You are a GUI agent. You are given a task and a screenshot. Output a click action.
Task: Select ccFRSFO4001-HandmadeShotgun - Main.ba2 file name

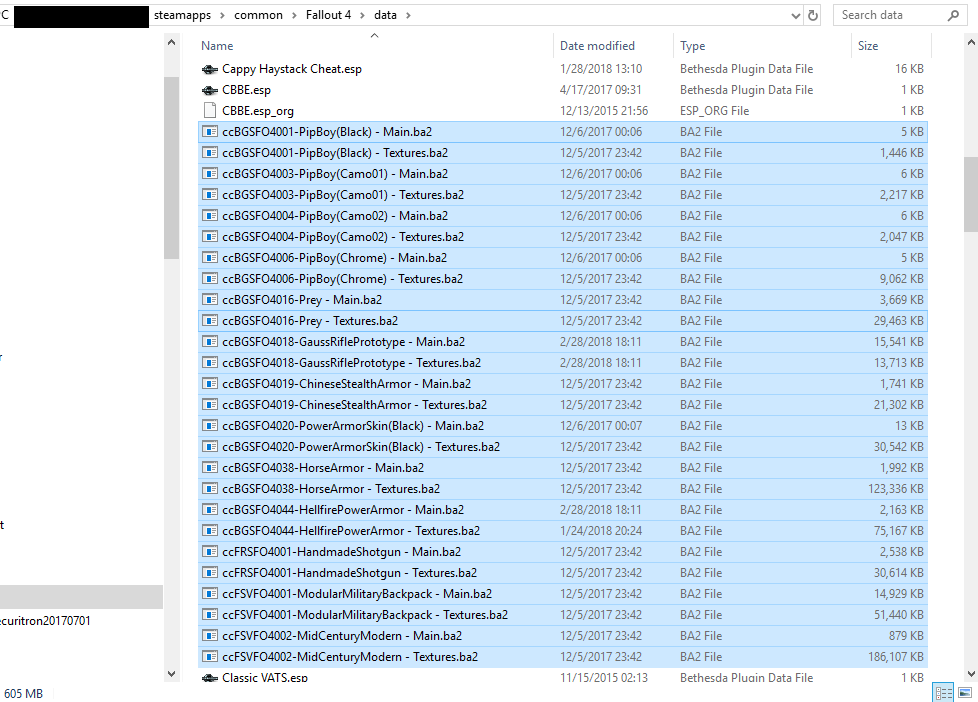point(342,552)
